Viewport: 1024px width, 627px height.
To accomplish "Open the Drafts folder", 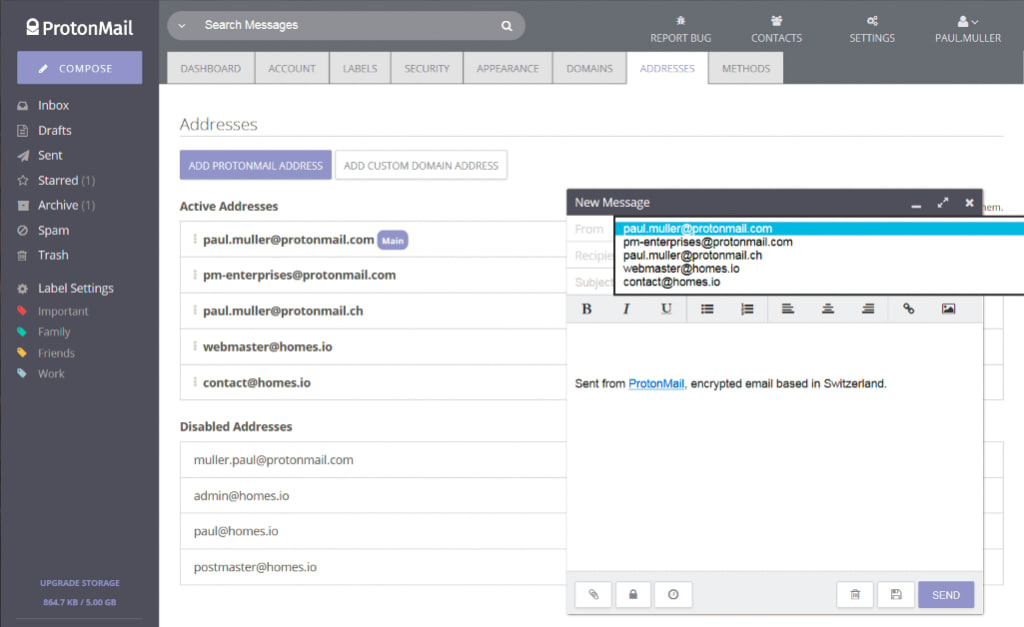I will [x=54, y=130].
